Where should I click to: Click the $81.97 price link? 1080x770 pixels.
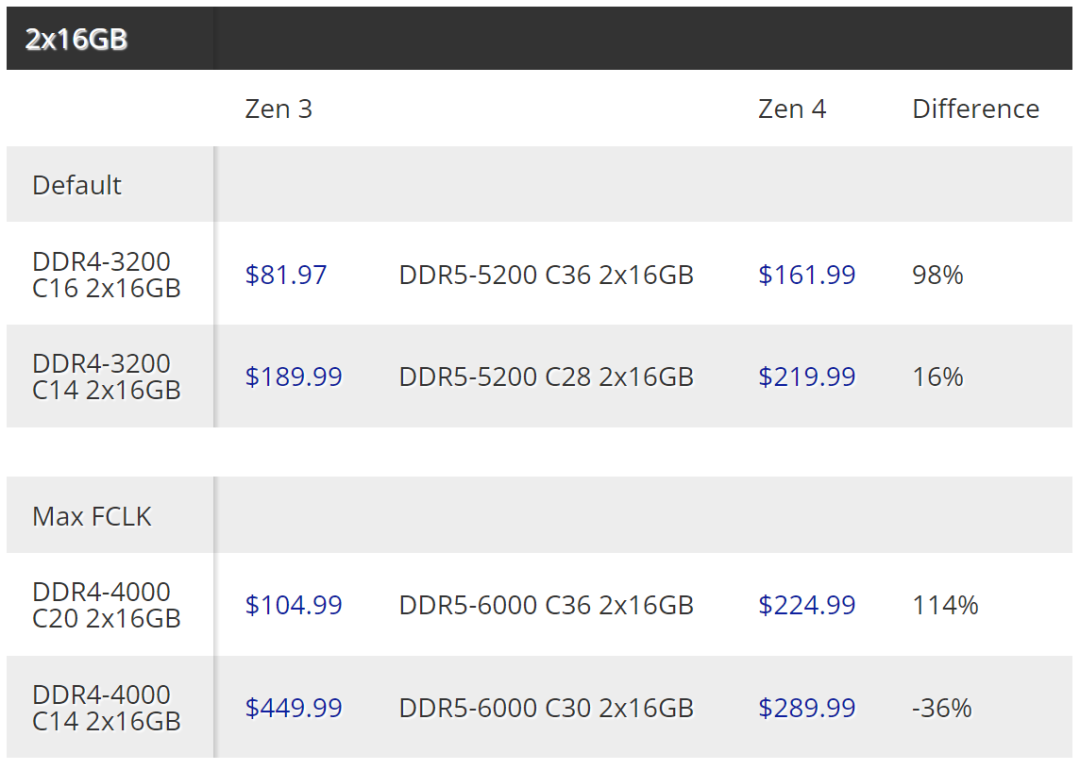click(x=286, y=275)
